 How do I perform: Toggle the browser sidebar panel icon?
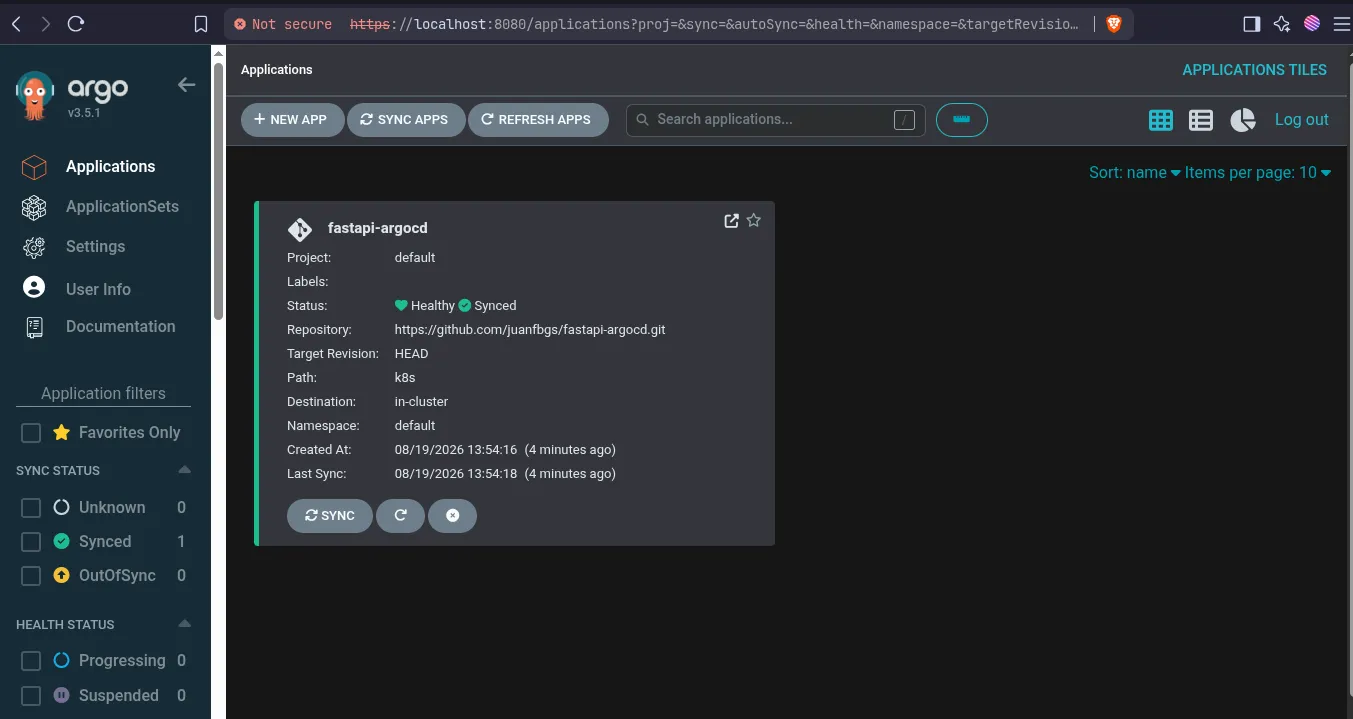(x=1251, y=24)
